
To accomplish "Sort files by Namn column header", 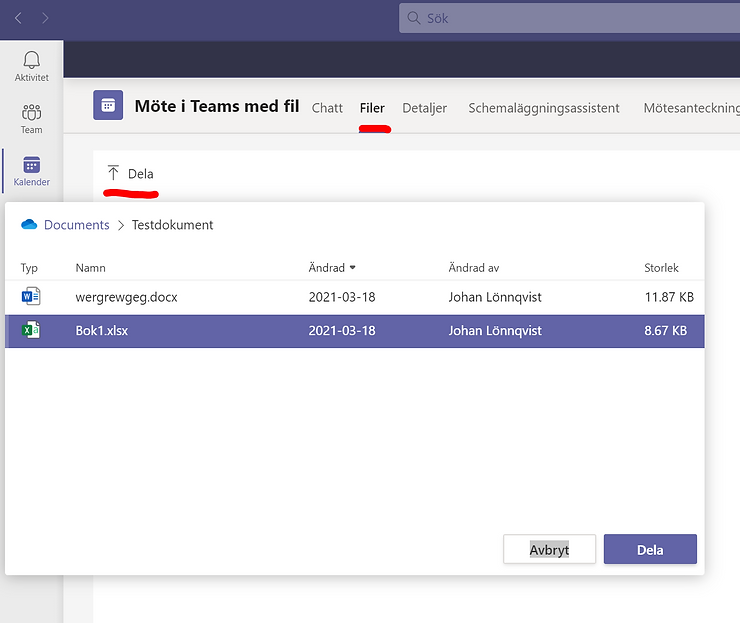I will pyautogui.click(x=90, y=268).
